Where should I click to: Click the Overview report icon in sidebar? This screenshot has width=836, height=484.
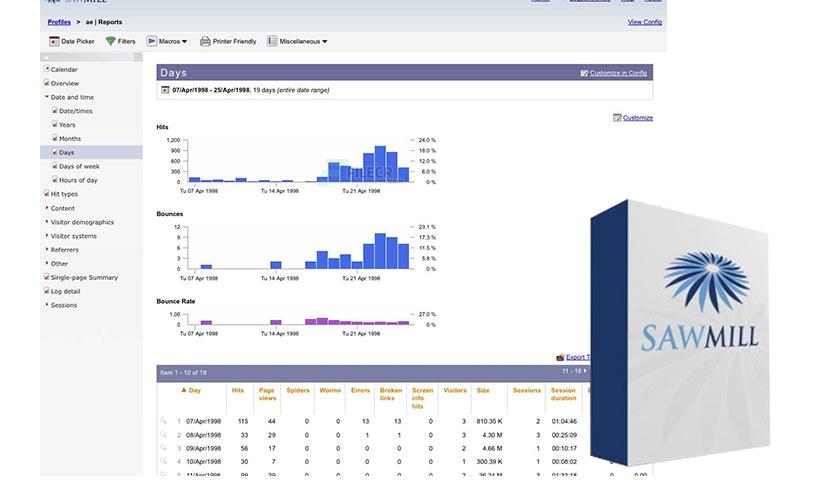pos(46,83)
